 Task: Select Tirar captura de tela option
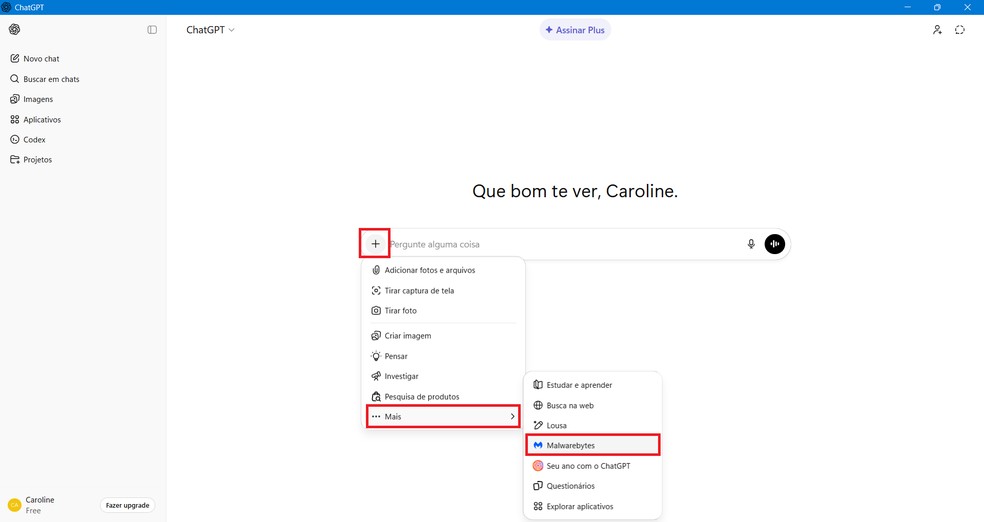(x=443, y=290)
